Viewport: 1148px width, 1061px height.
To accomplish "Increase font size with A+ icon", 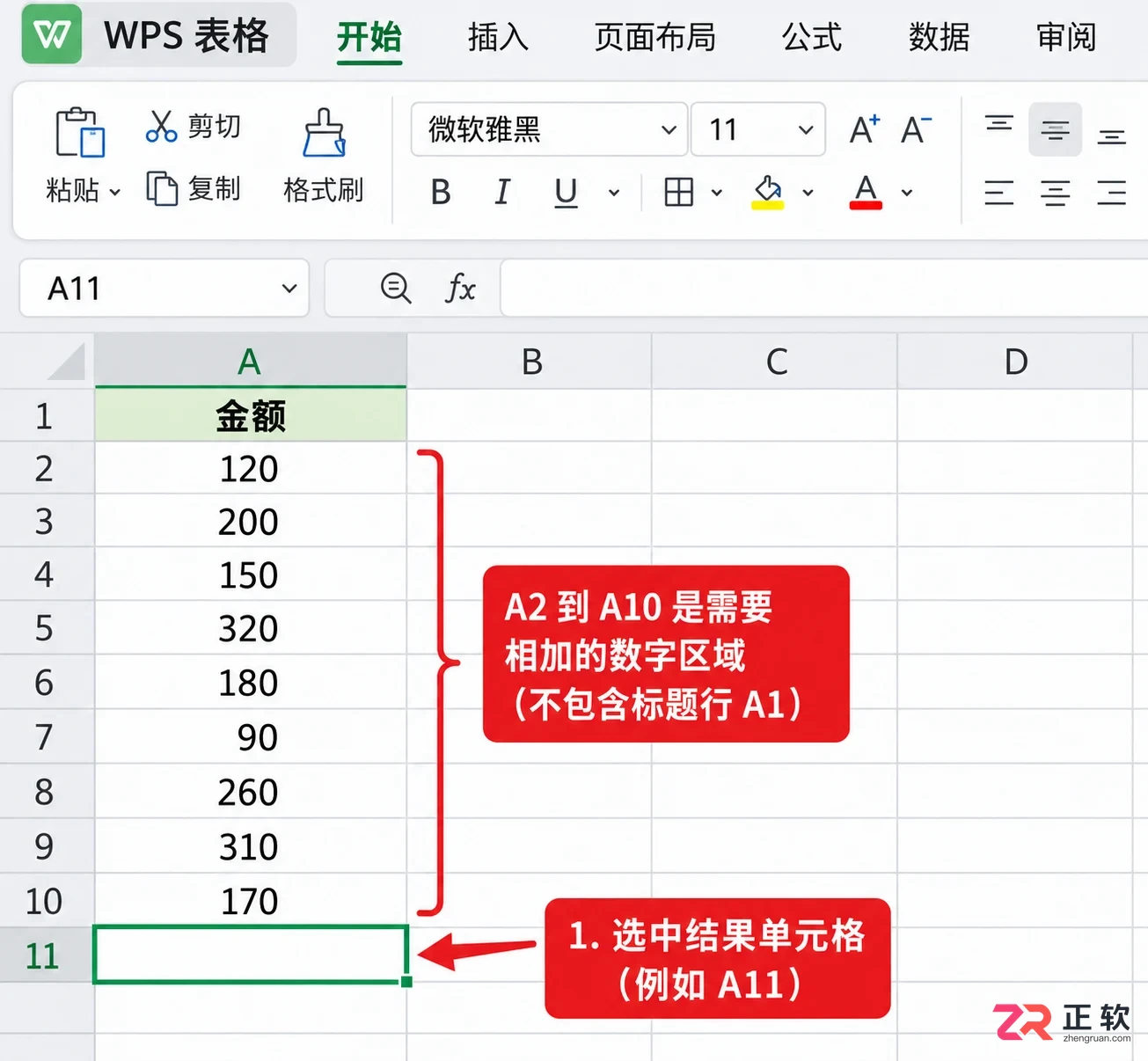I will tap(865, 130).
